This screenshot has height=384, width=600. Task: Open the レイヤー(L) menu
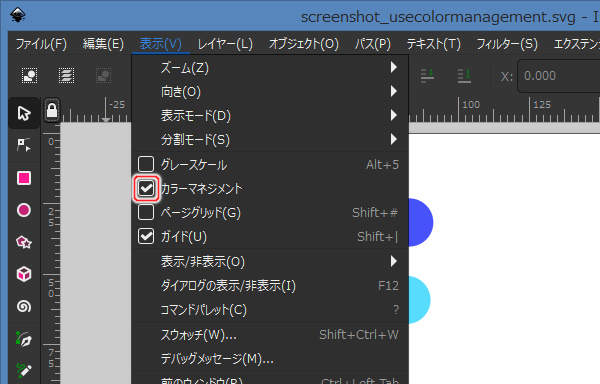[225, 44]
